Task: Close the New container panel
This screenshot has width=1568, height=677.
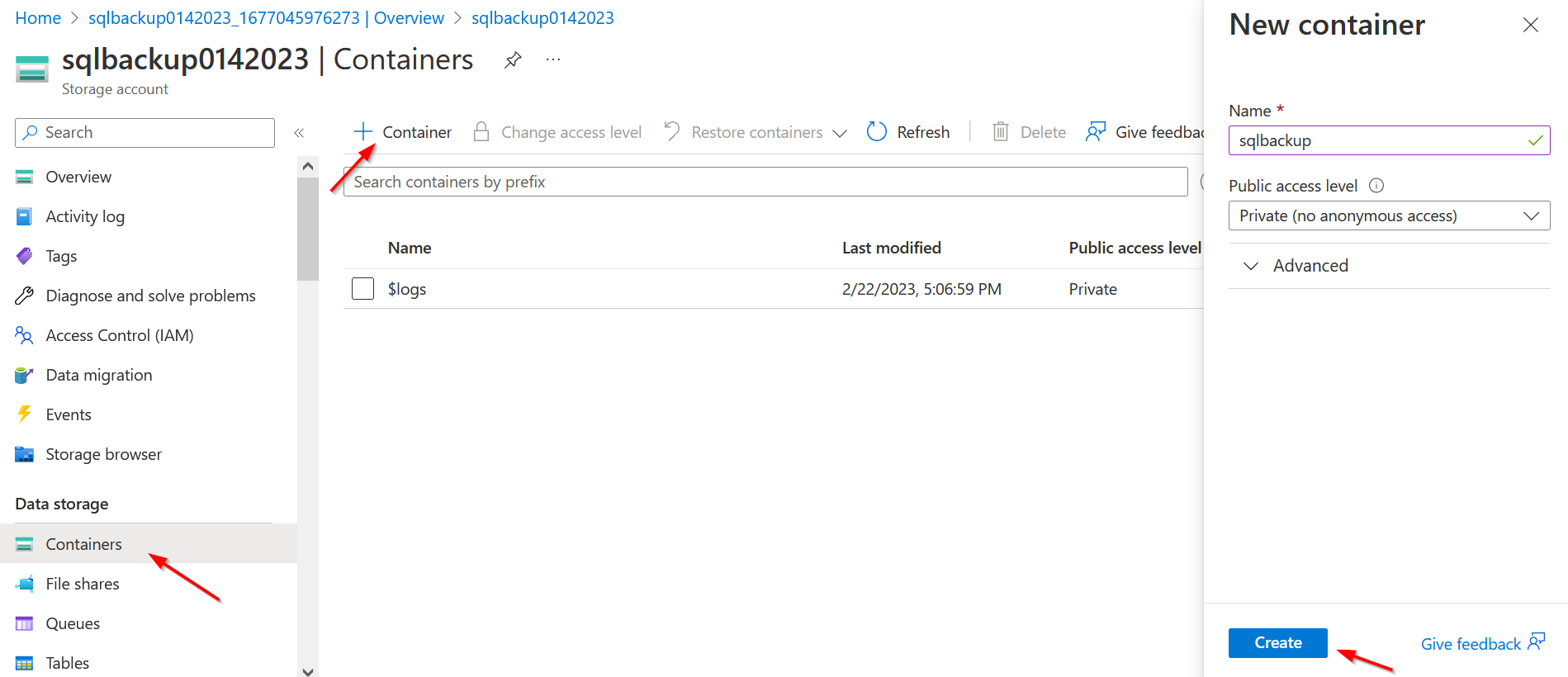Action: click(x=1530, y=25)
